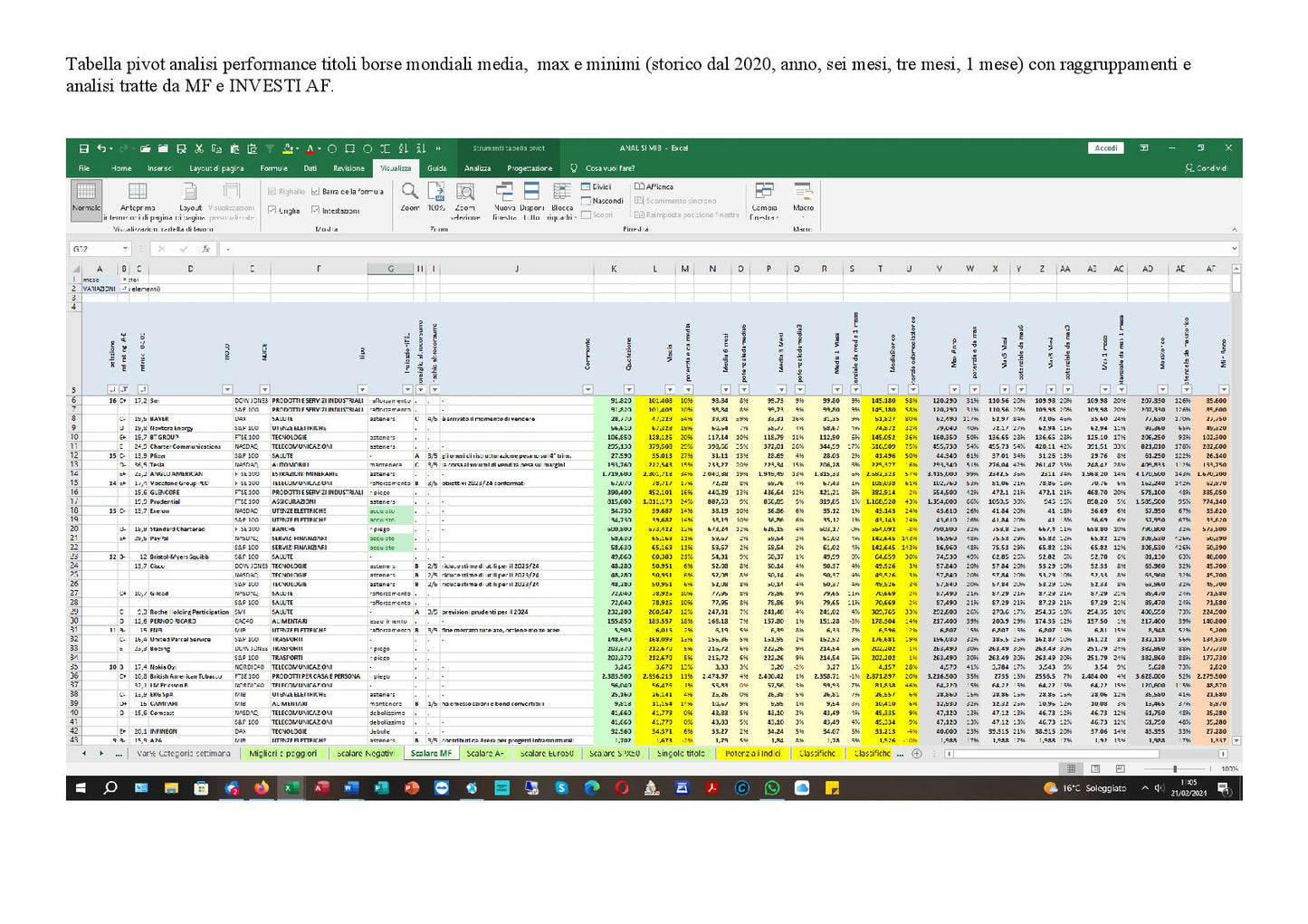Open the File menu tab
Screen dimensions: 1308x924
tap(84, 168)
